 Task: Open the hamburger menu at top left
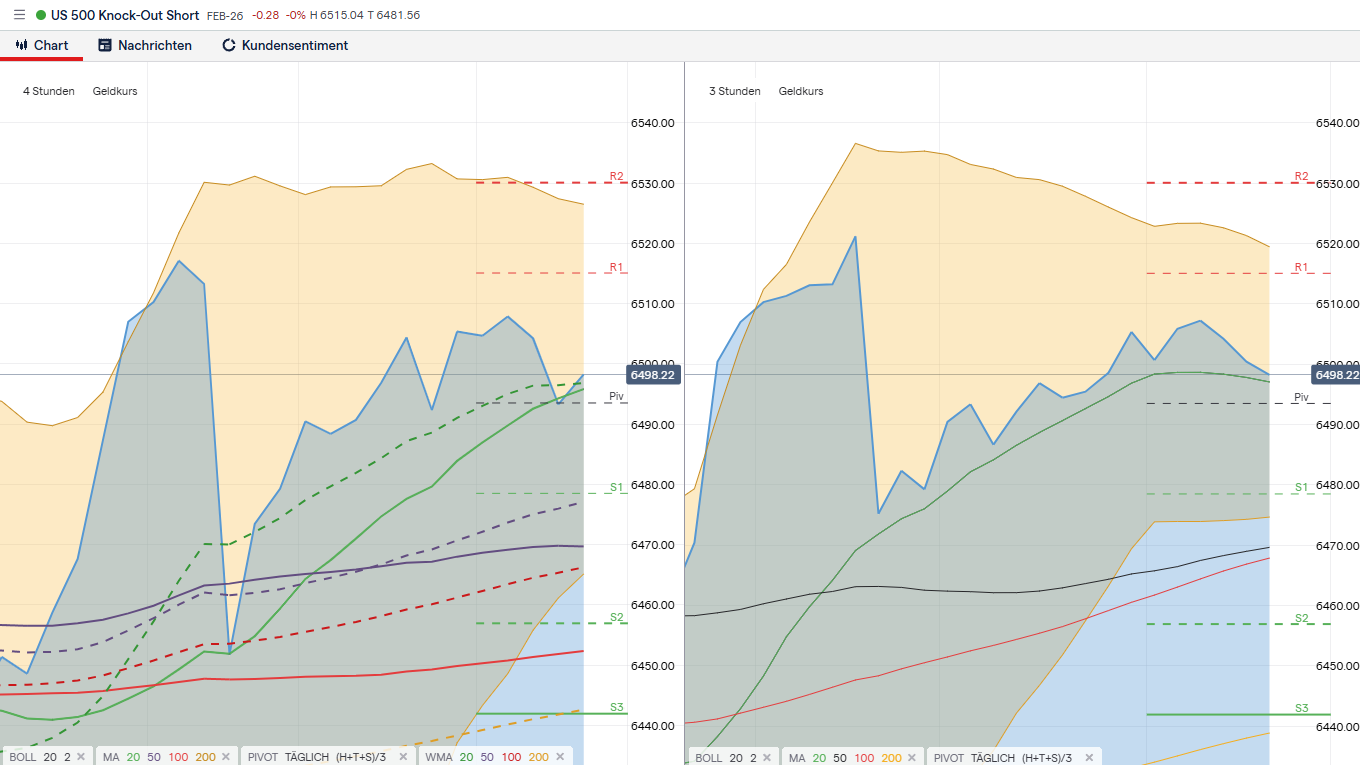coord(19,15)
